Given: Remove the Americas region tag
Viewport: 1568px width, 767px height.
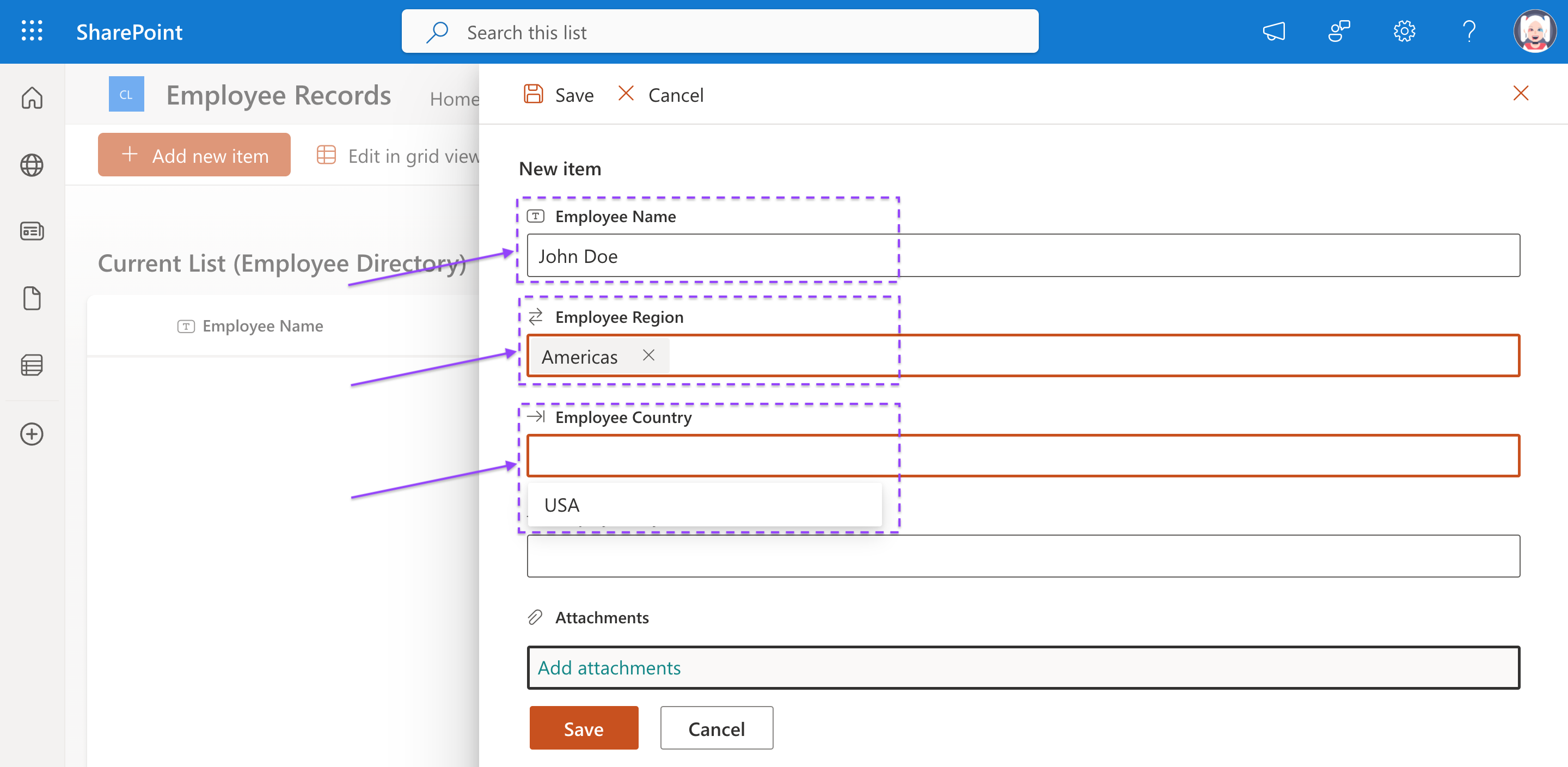Looking at the screenshot, I should (x=648, y=356).
